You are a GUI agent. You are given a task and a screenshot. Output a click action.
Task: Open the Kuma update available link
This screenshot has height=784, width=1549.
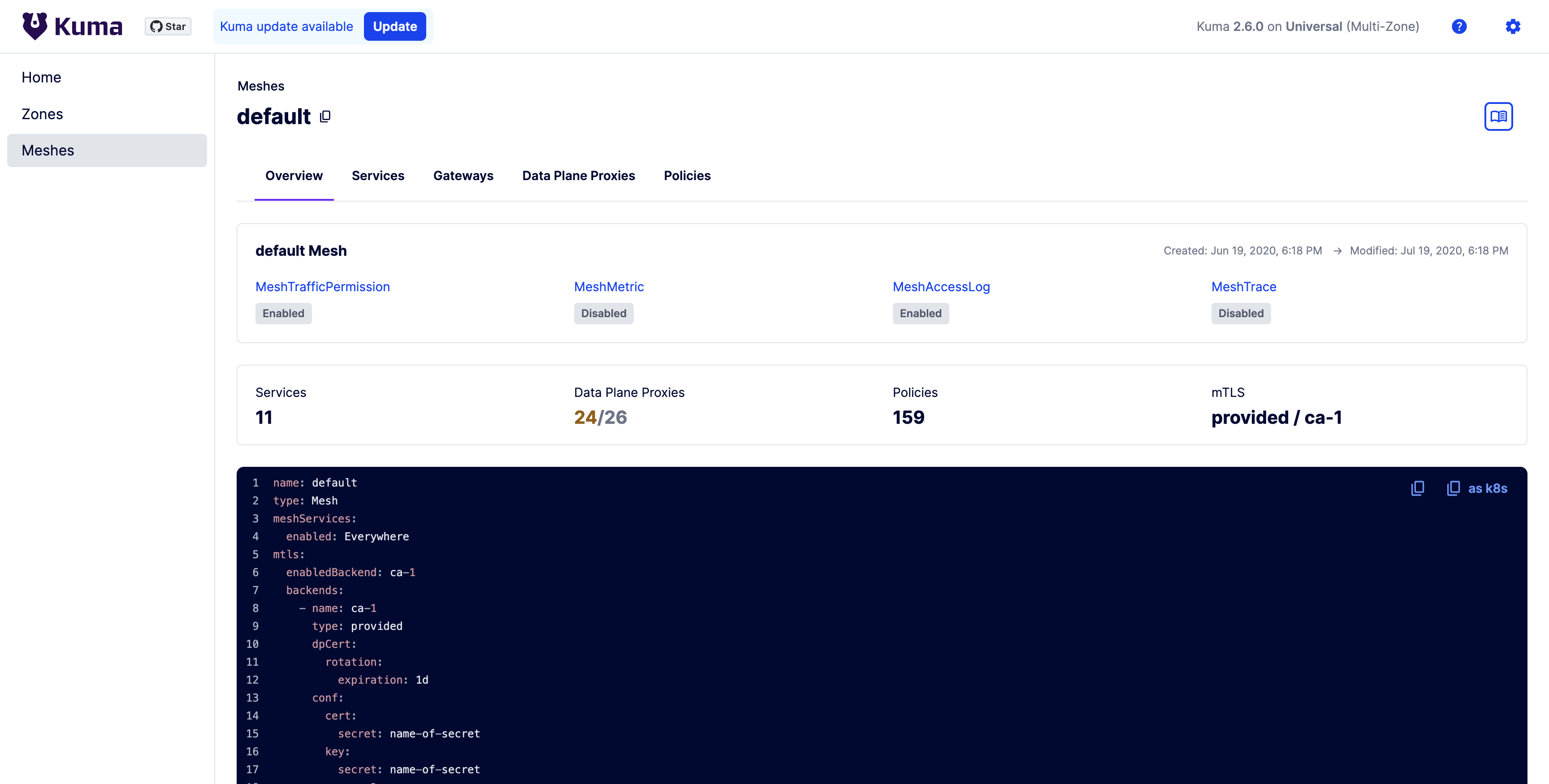287,26
